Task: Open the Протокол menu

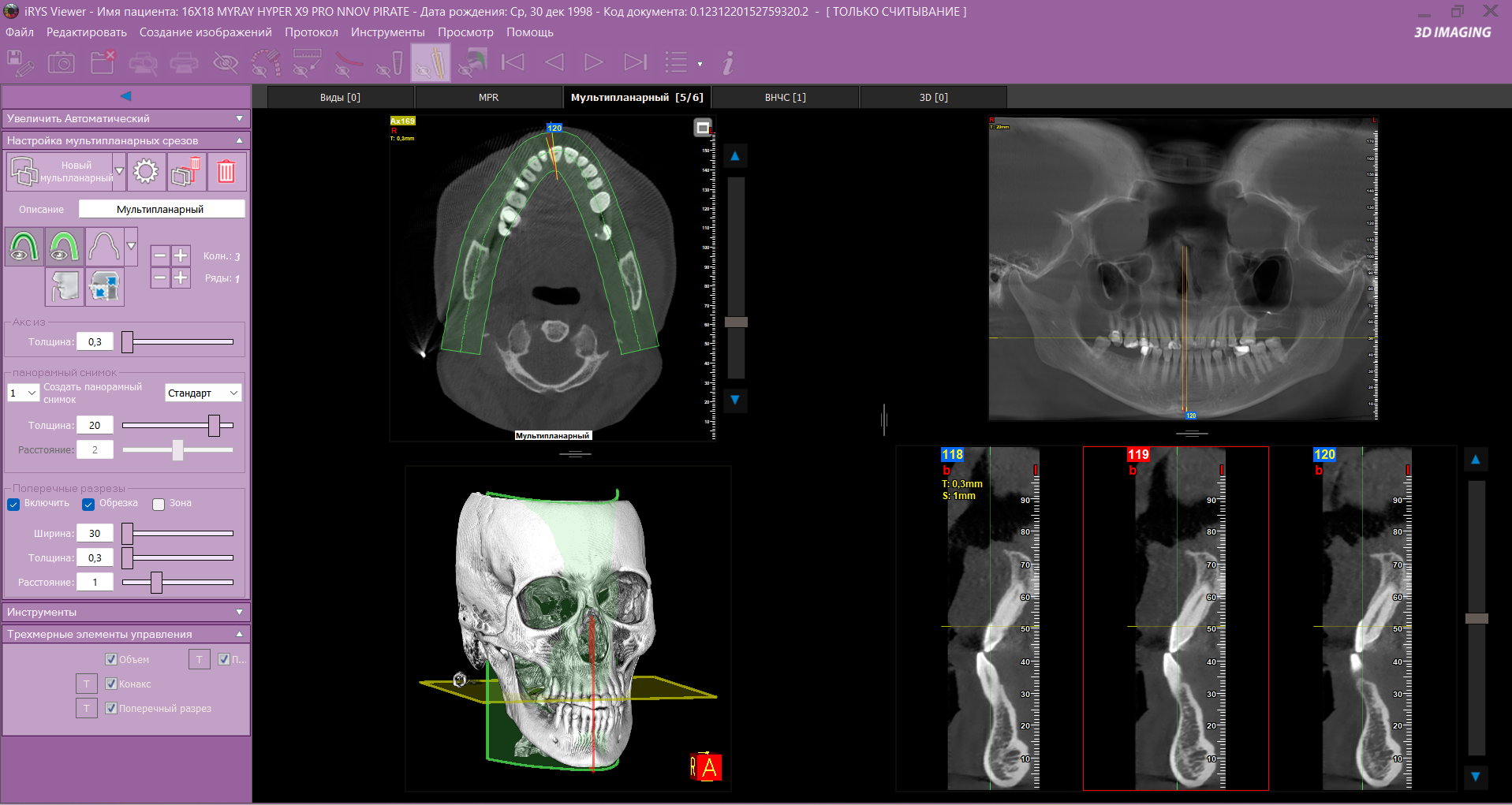Action: point(311,32)
